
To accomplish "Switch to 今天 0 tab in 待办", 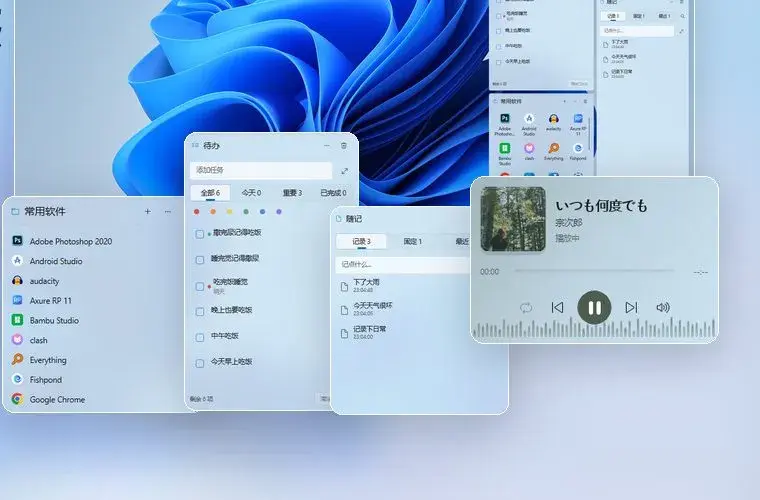I will (x=251, y=193).
